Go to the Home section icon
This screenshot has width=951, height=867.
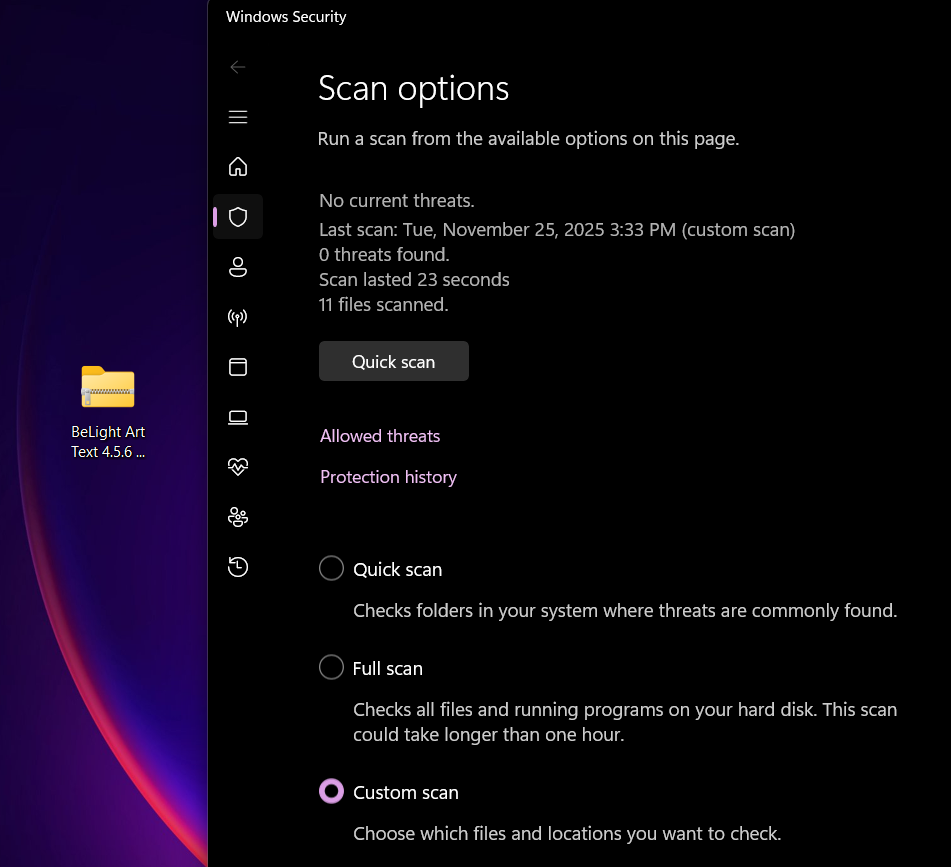point(238,167)
